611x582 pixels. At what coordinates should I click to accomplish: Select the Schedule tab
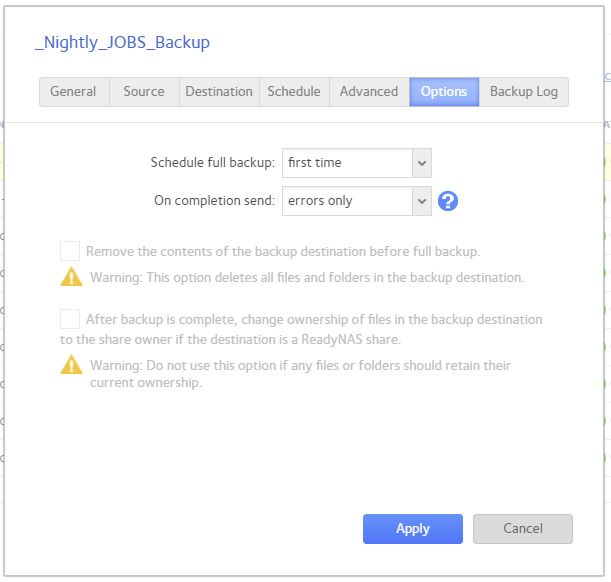(x=294, y=92)
